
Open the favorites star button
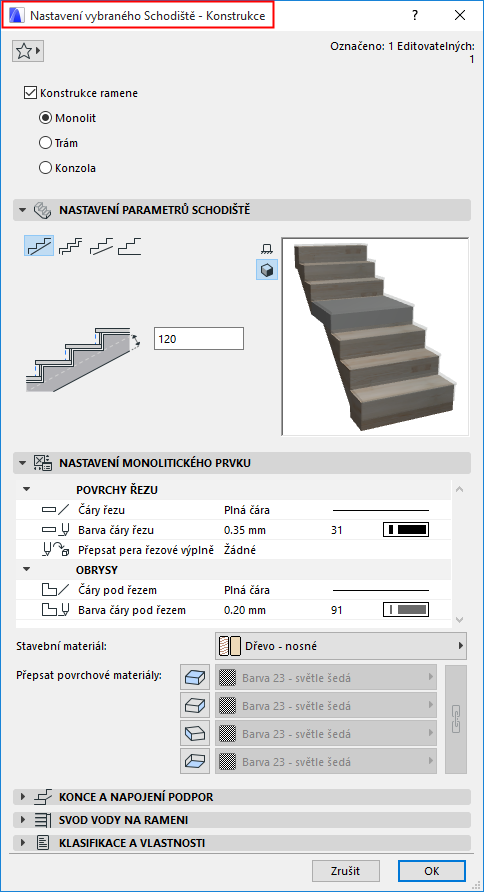(28, 51)
